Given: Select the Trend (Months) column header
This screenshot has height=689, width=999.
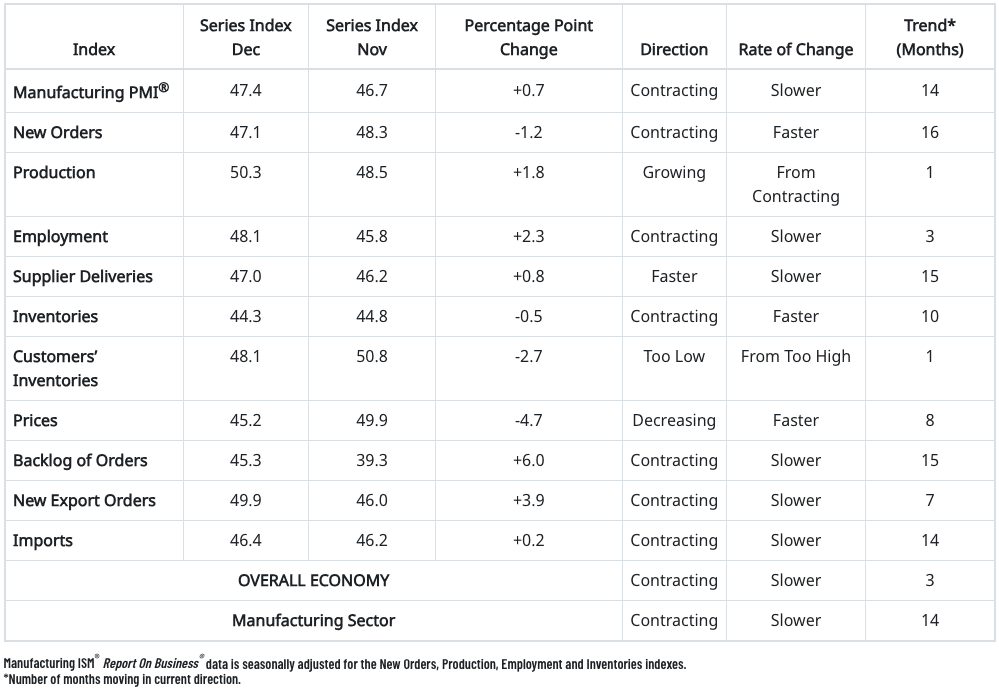Looking at the screenshot, I should [930, 37].
